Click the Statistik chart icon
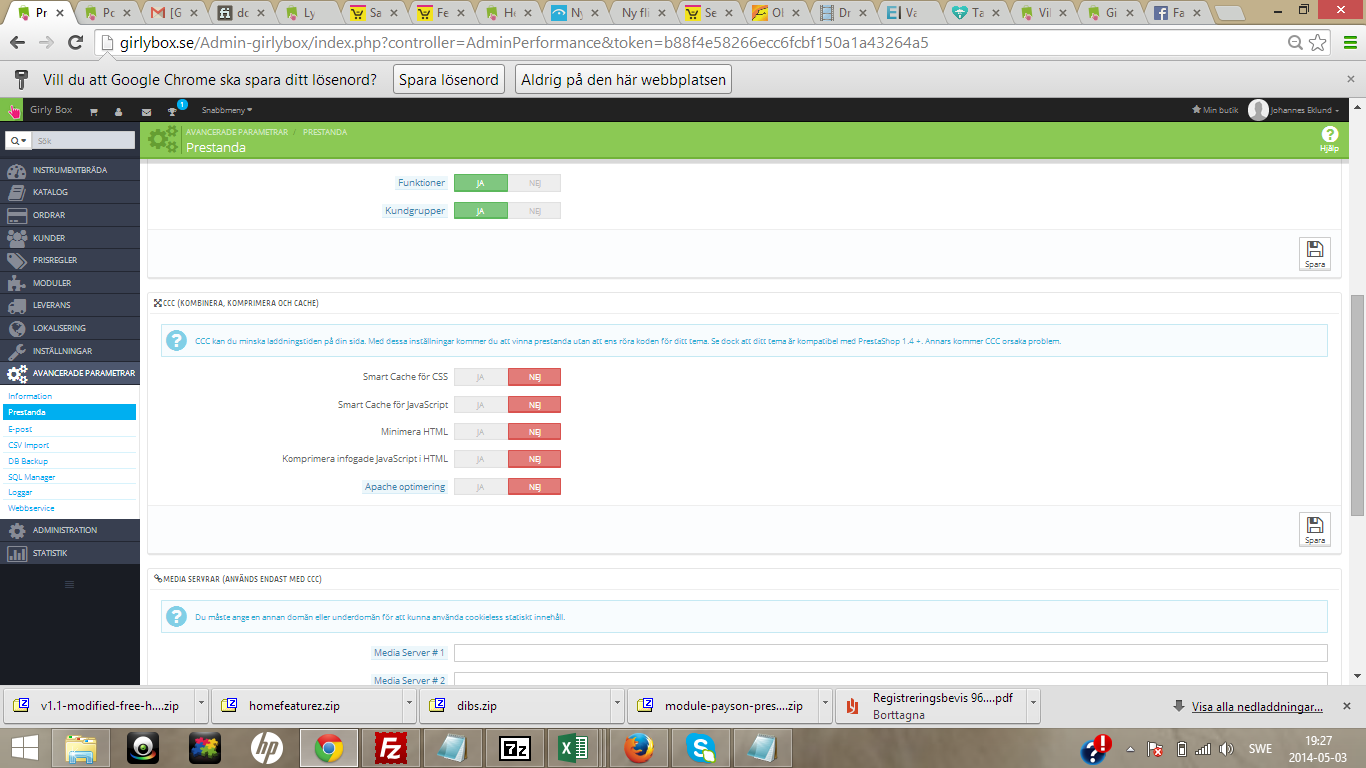Screen dimensions: 1366x768 point(17,553)
